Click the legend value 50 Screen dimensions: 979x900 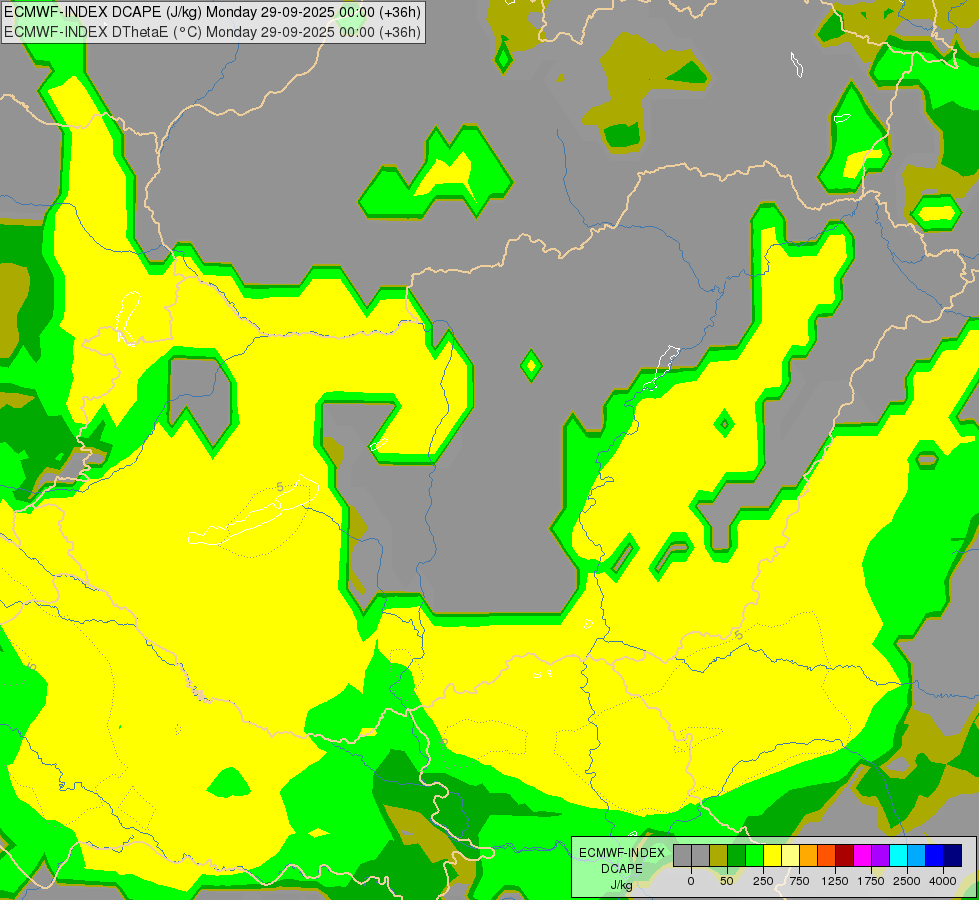point(727,881)
